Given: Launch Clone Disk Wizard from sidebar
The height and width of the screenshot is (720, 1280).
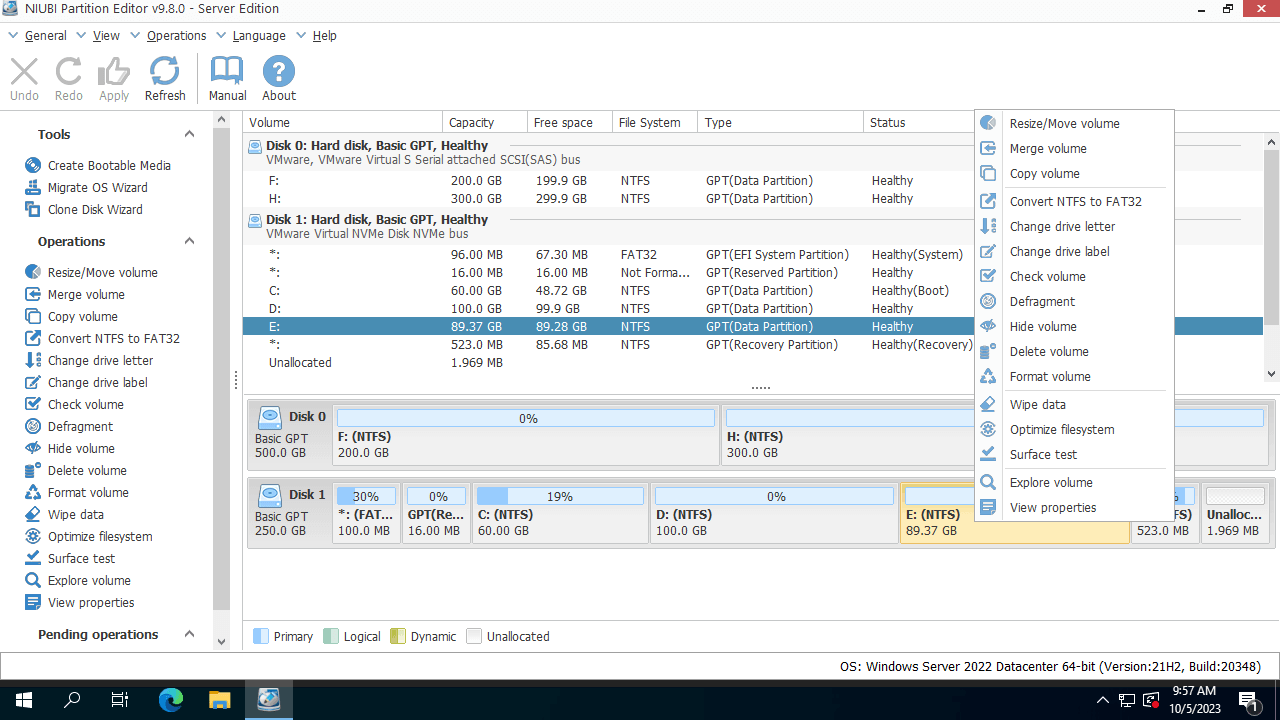Looking at the screenshot, I should point(84,210).
